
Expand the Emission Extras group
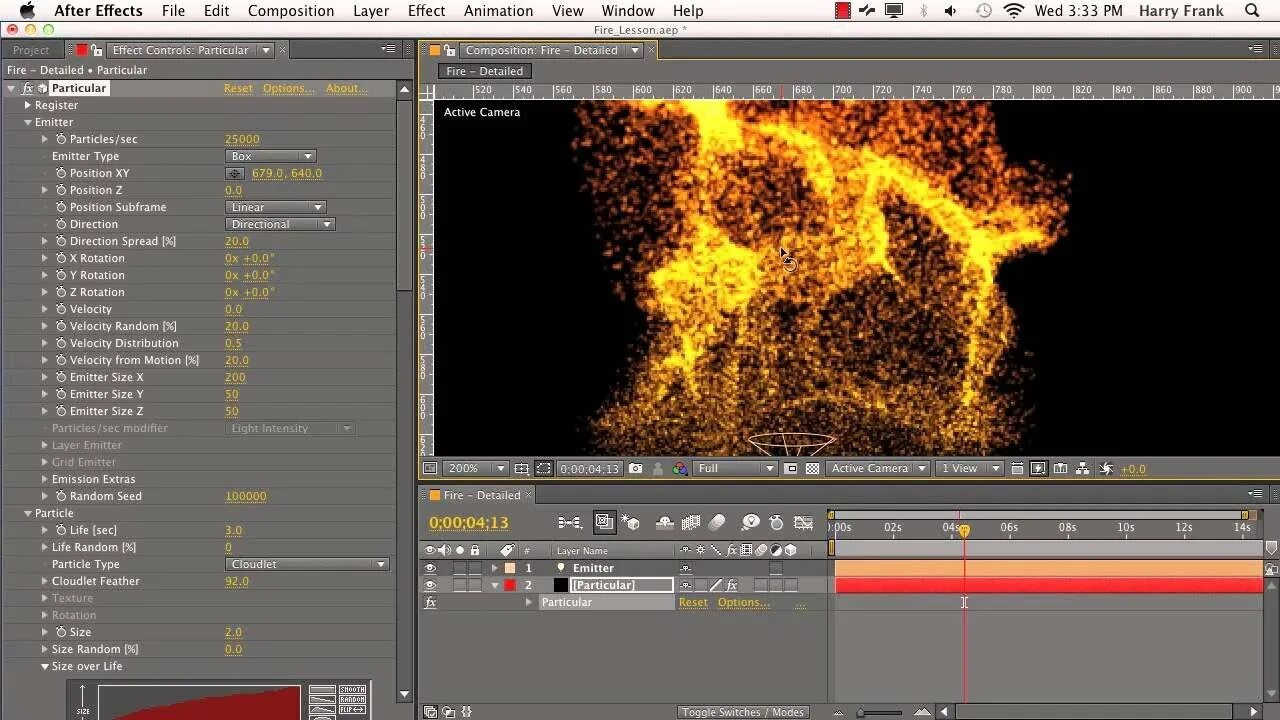click(x=44, y=479)
